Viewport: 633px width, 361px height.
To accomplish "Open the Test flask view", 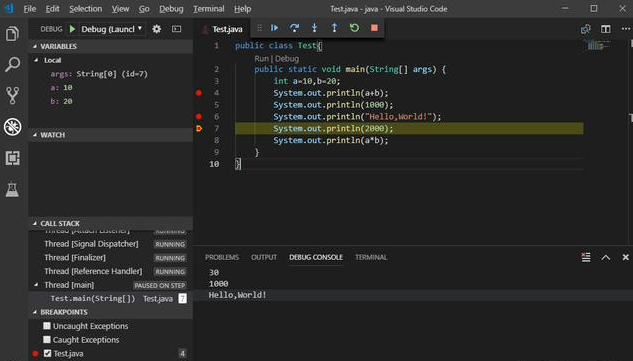I will tap(13, 189).
